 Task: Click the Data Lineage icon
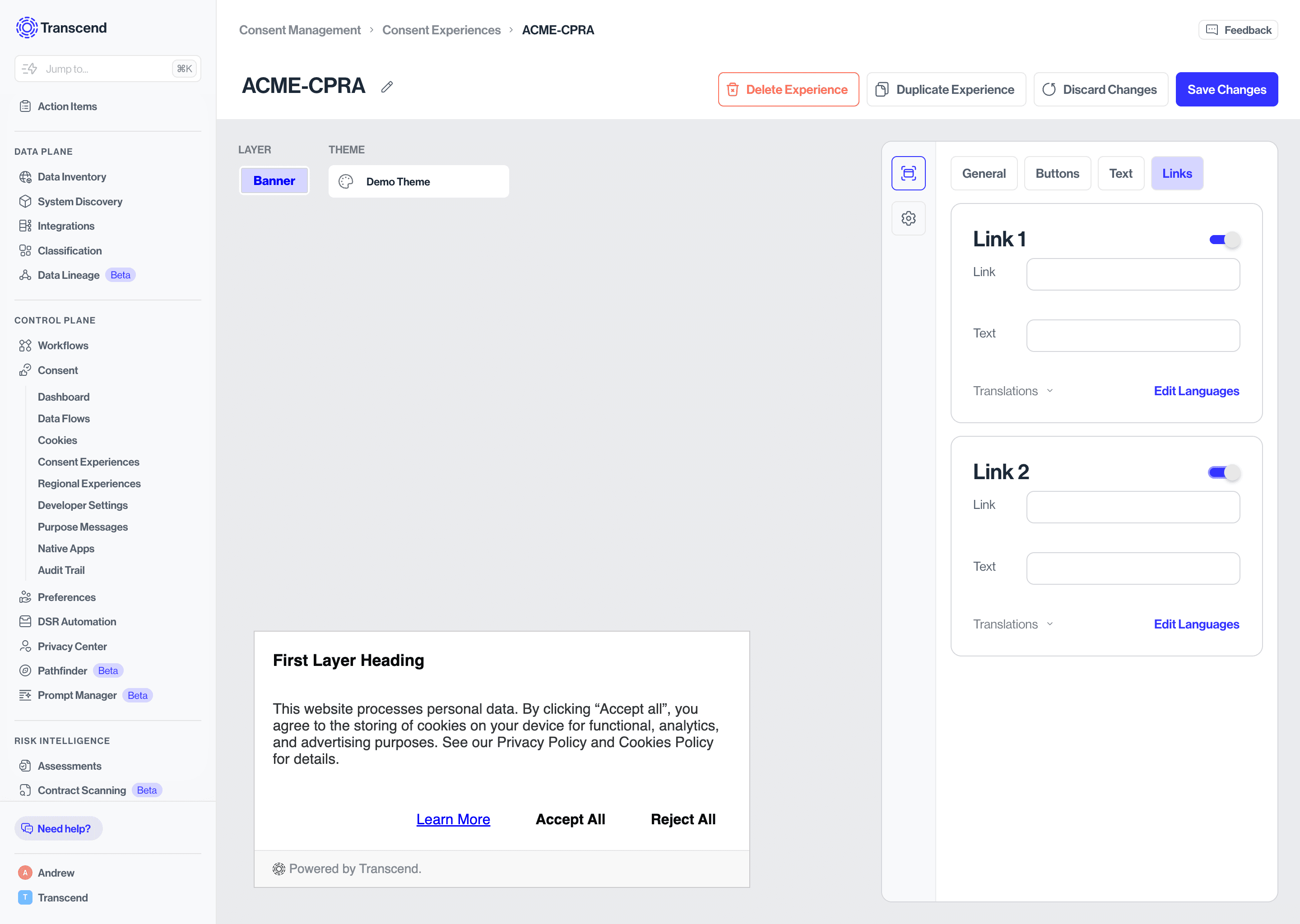tap(25, 275)
